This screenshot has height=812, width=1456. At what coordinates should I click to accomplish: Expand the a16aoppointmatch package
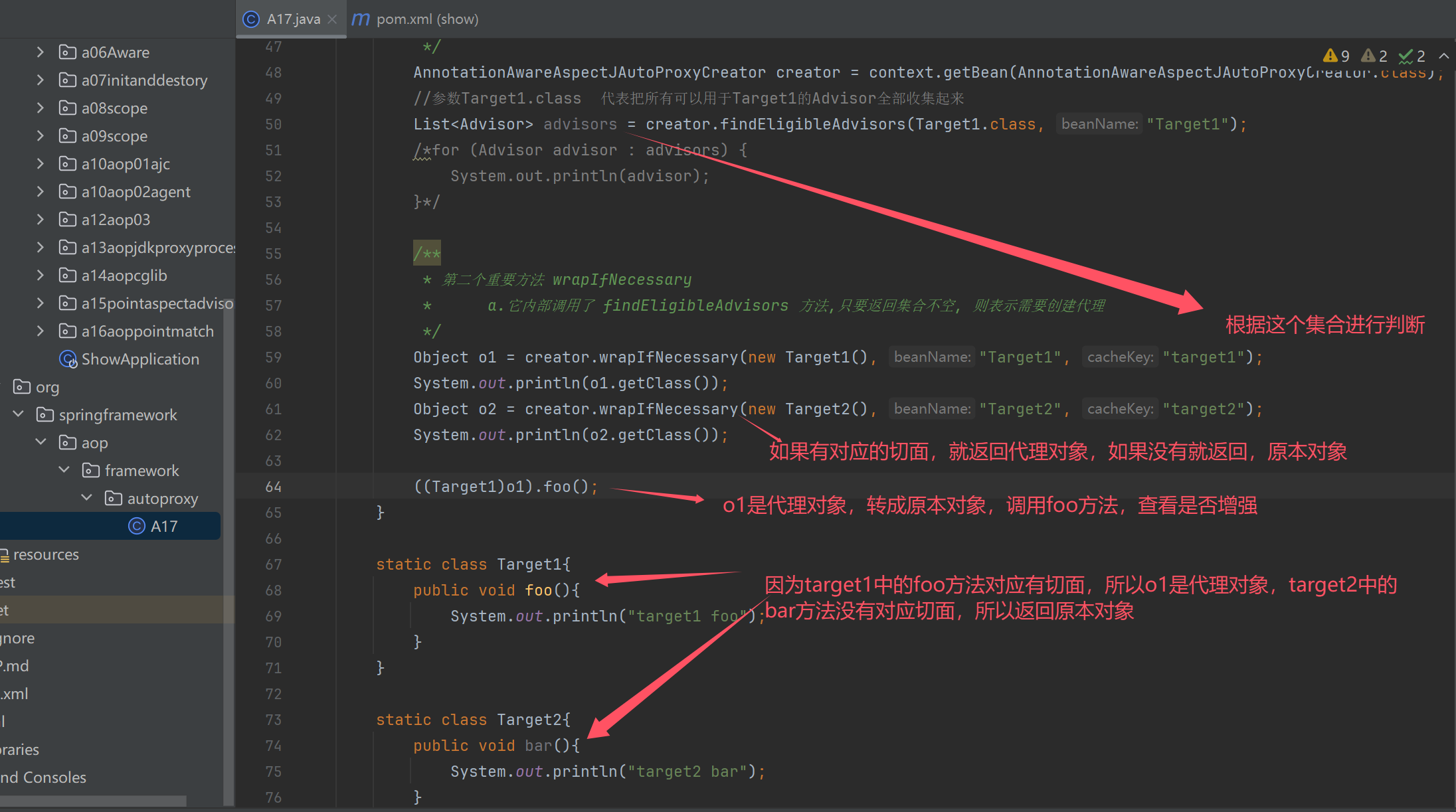pyautogui.click(x=41, y=331)
